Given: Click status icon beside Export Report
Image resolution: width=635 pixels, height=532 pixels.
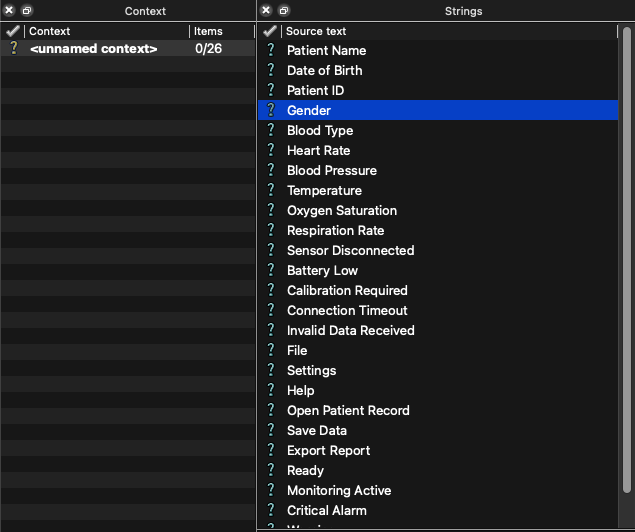Looking at the screenshot, I should tap(270, 450).
